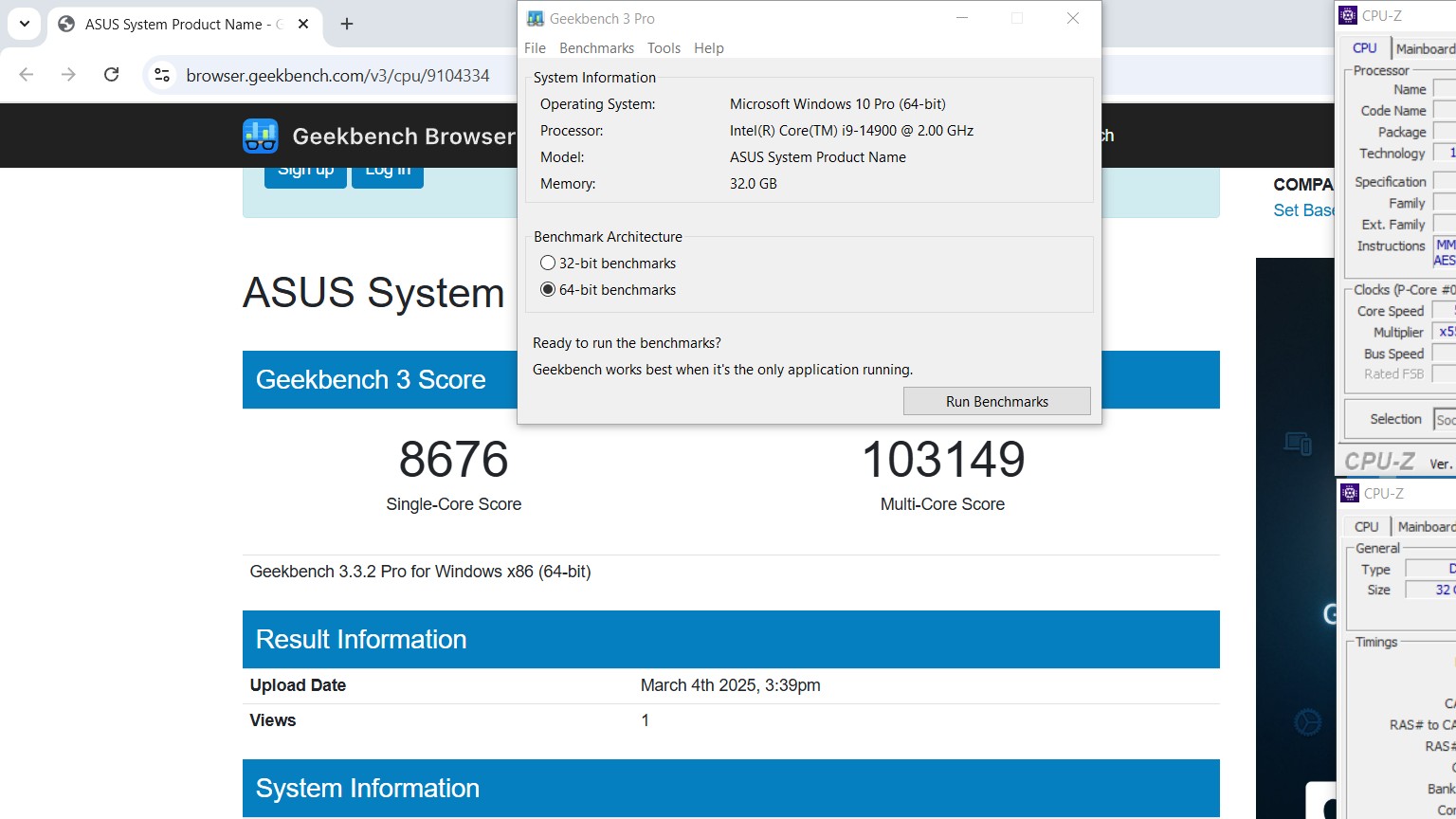This screenshot has height=819, width=1456.
Task: Click the browser address bar URL
Action: (x=337, y=75)
